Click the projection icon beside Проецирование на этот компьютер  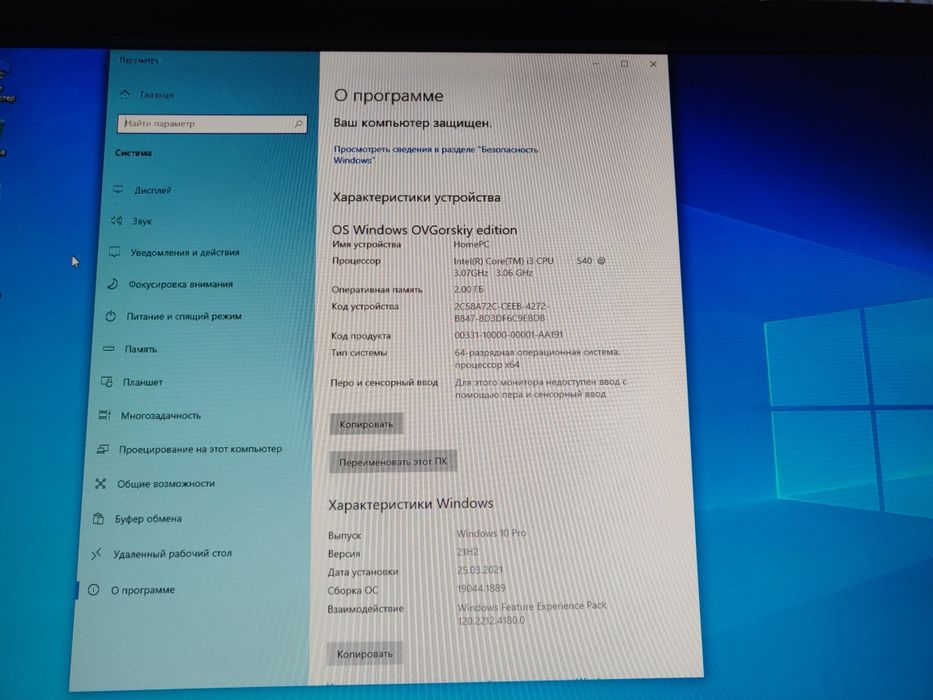click(102, 449)
